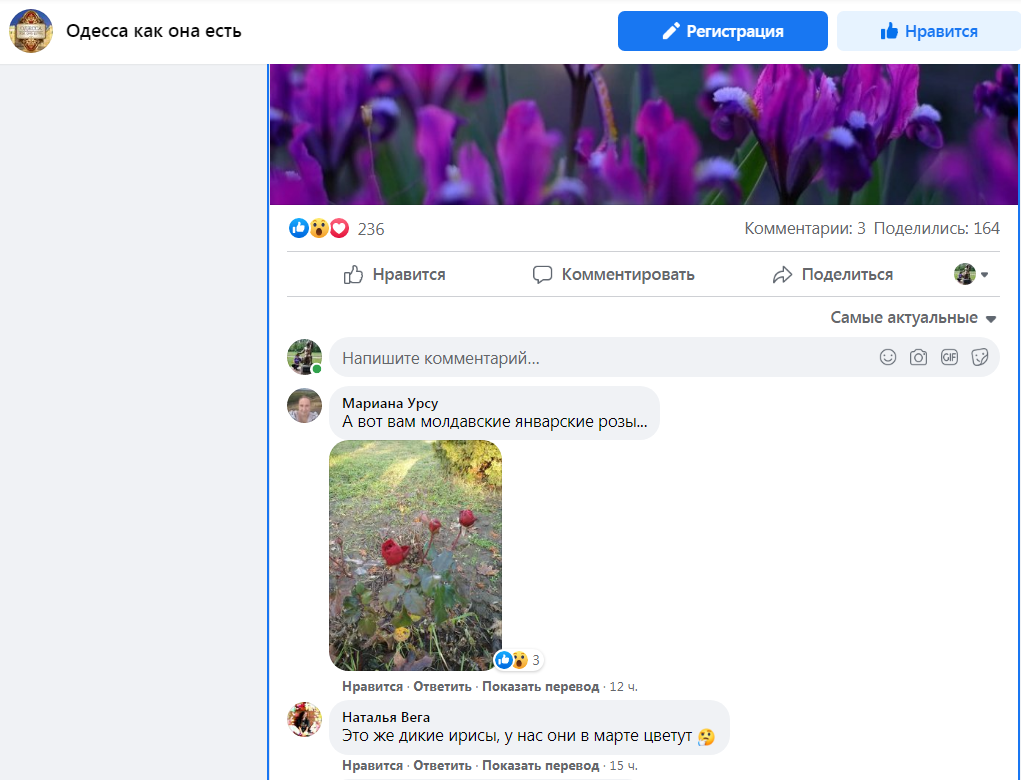
Task: Open Наталья Вега profile picture
Action: (304, 719)
